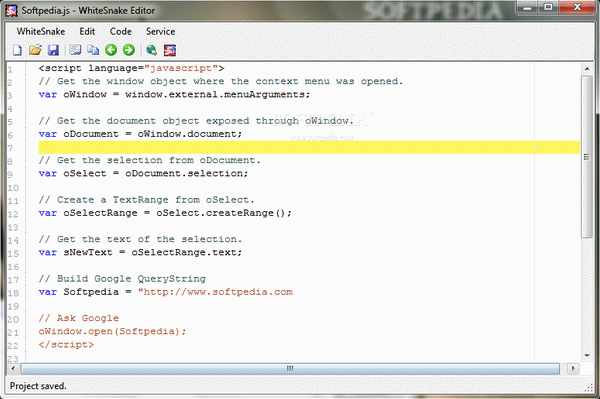Image resolution: width=600 pixels, height=399 pixels.
Task: Click the vertical scrollbar up arrow
Action: tap(587, 69)
